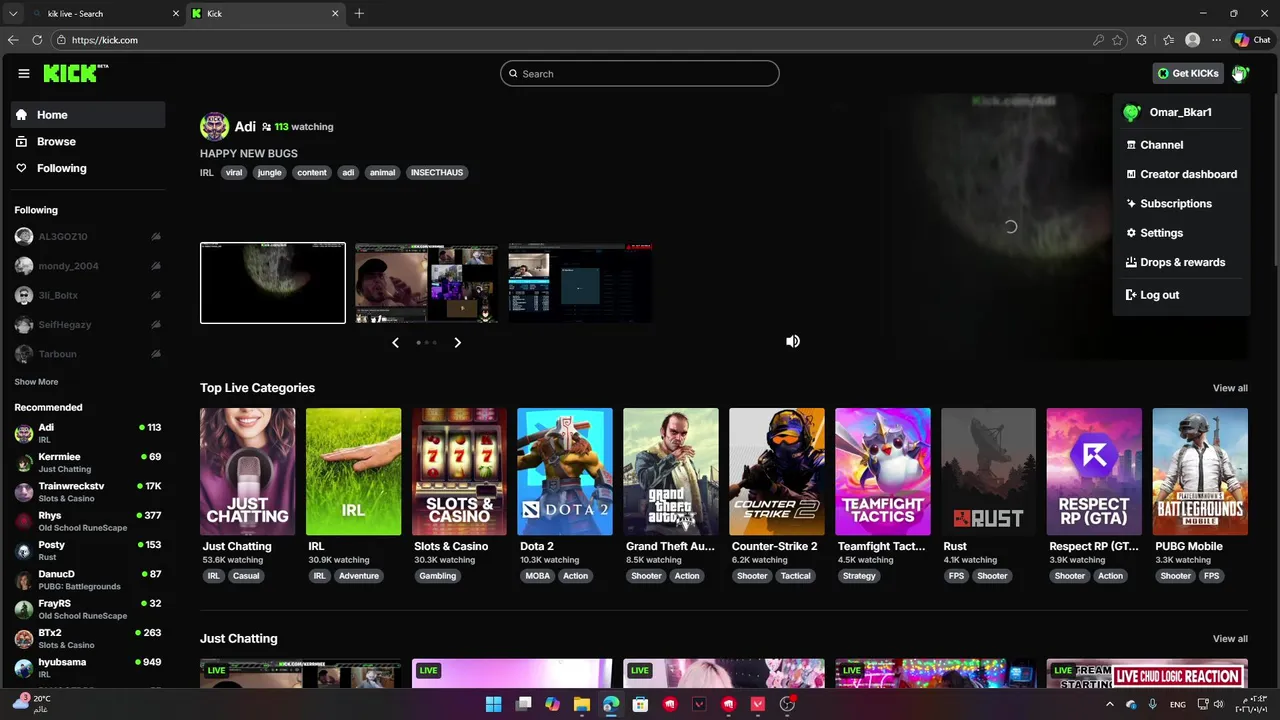The width and height of the screenshot is (1280, 720).
Task: View all Just Chatting streams
Action: point(1230,639)
